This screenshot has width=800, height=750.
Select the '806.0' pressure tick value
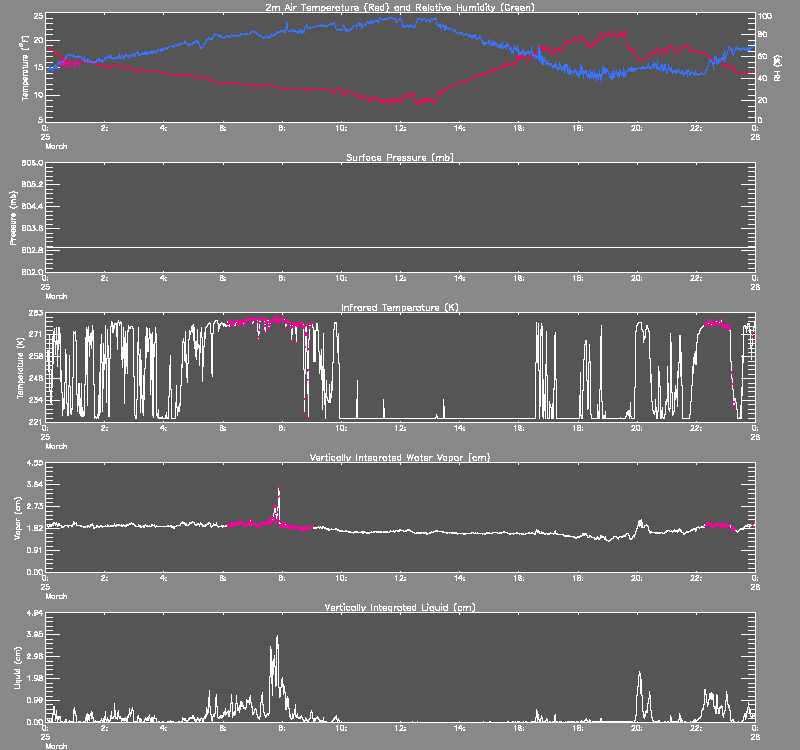point(32,163)
